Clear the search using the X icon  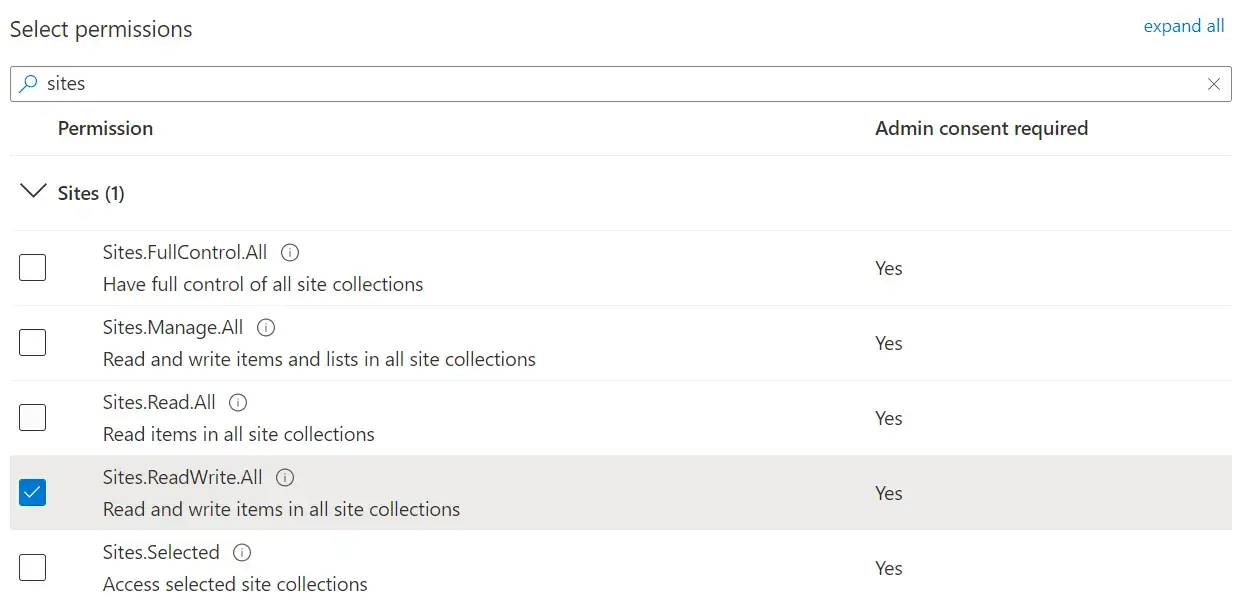1214,84
